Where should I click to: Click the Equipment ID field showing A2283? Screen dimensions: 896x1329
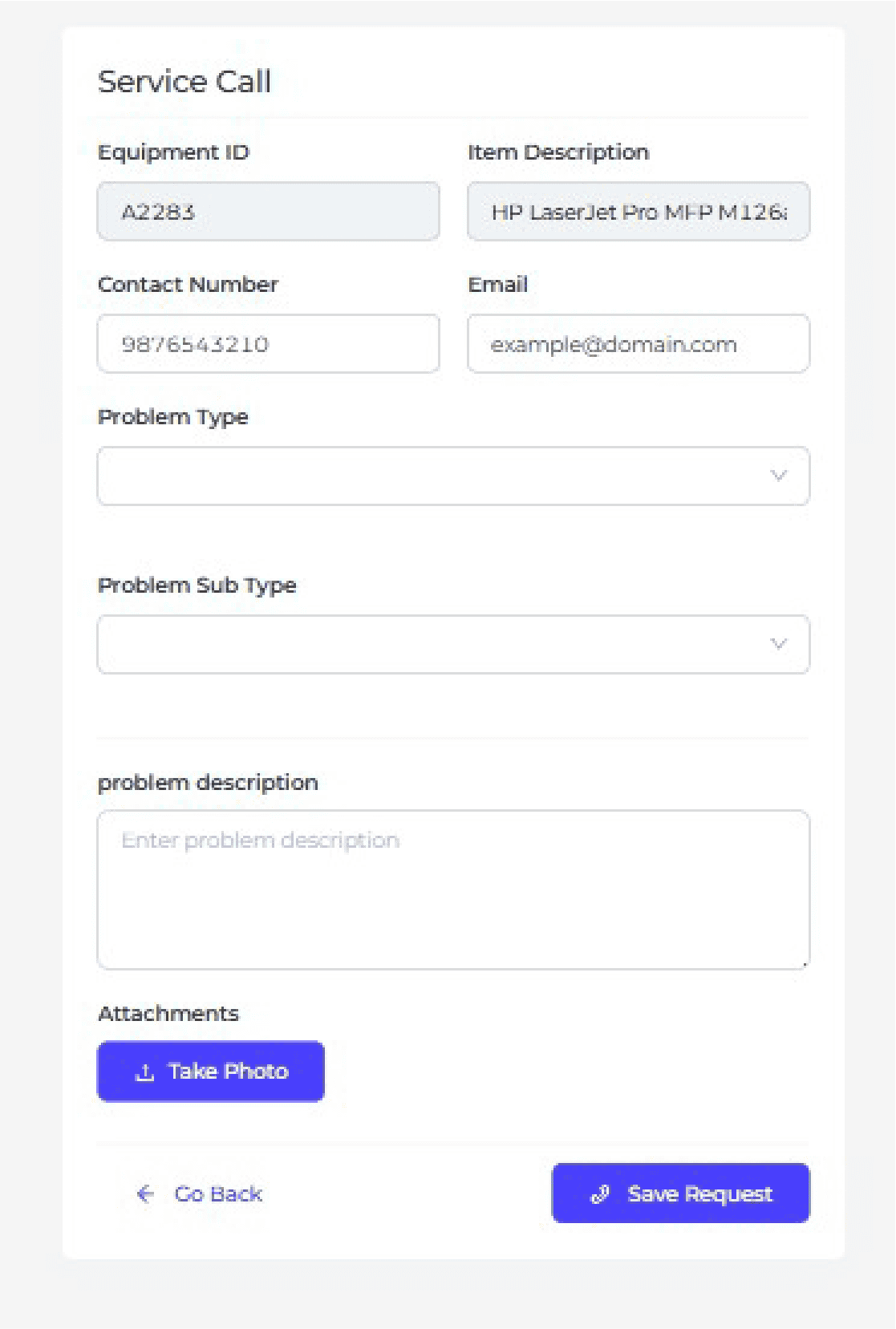click(268, 212)
